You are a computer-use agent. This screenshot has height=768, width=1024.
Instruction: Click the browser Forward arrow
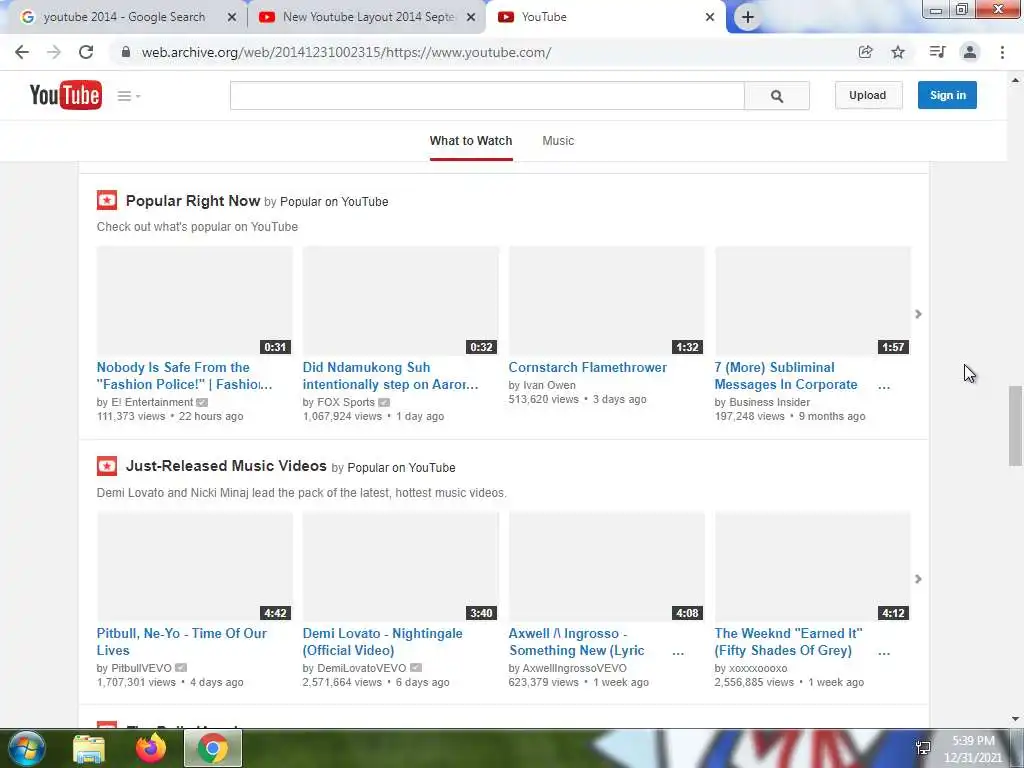(54, 52)
